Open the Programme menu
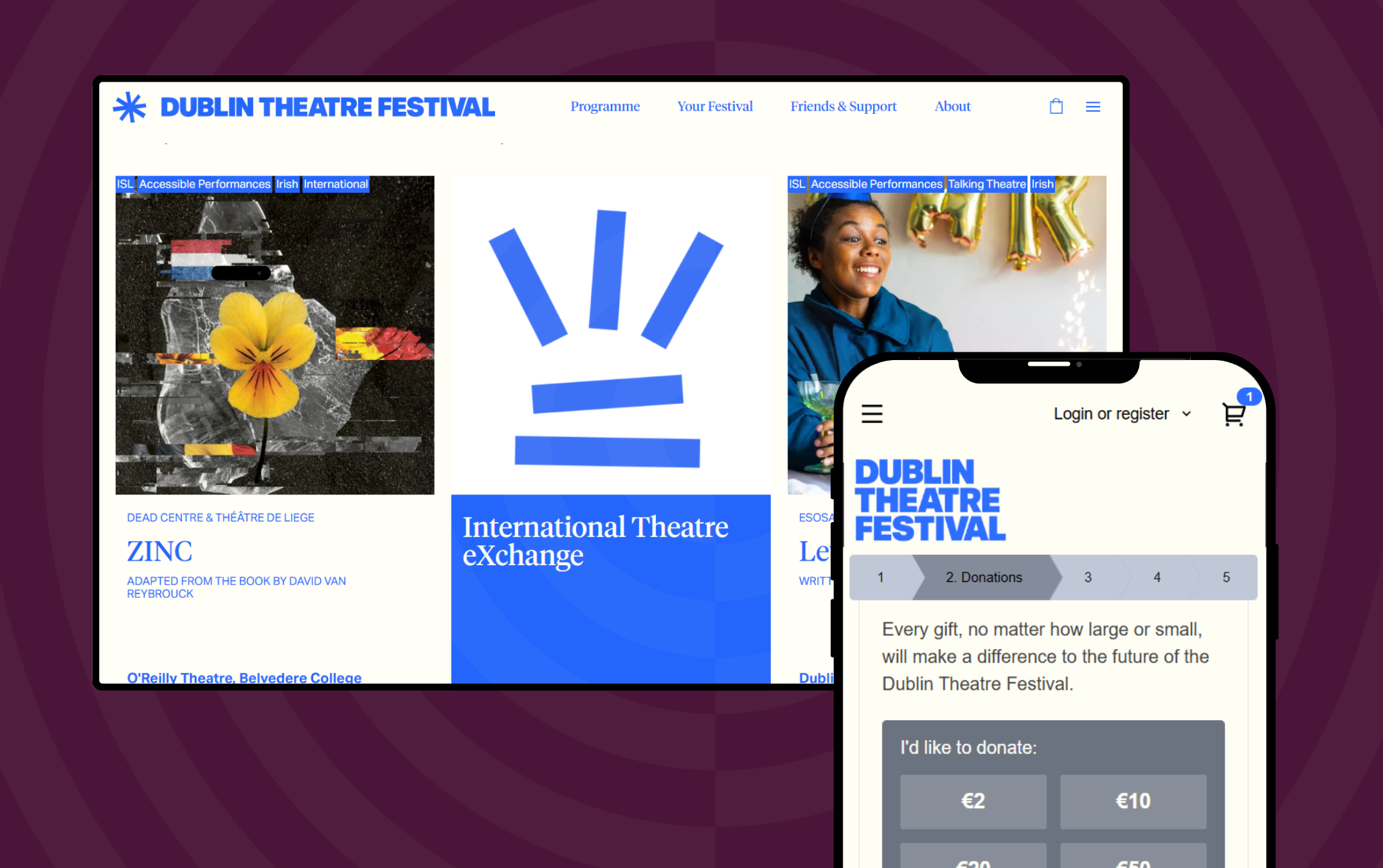This screenshot has height=868, width=1383. [605, 106]
